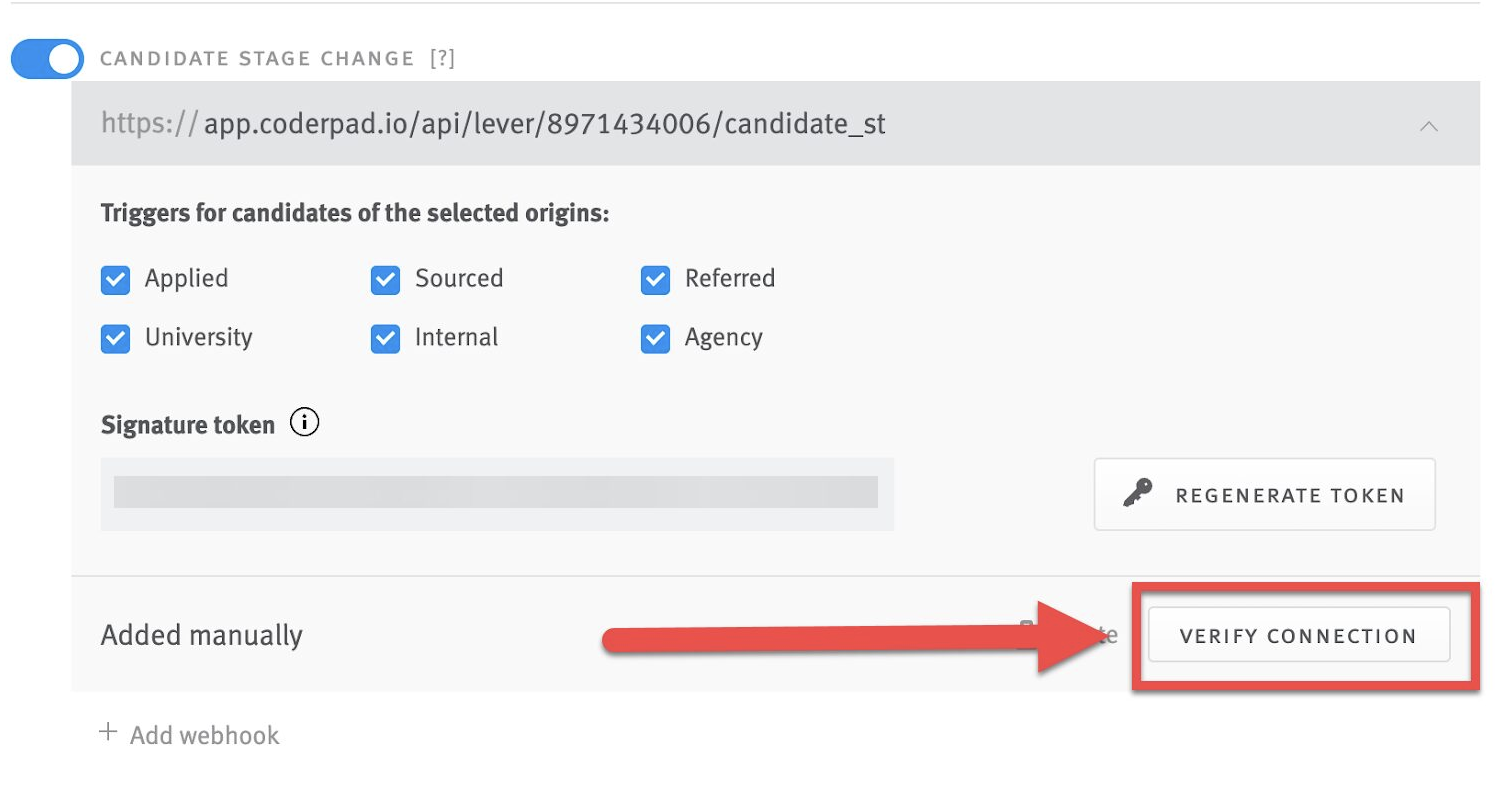
Task: Select the masked signature token field
Action: click(497, 493)
